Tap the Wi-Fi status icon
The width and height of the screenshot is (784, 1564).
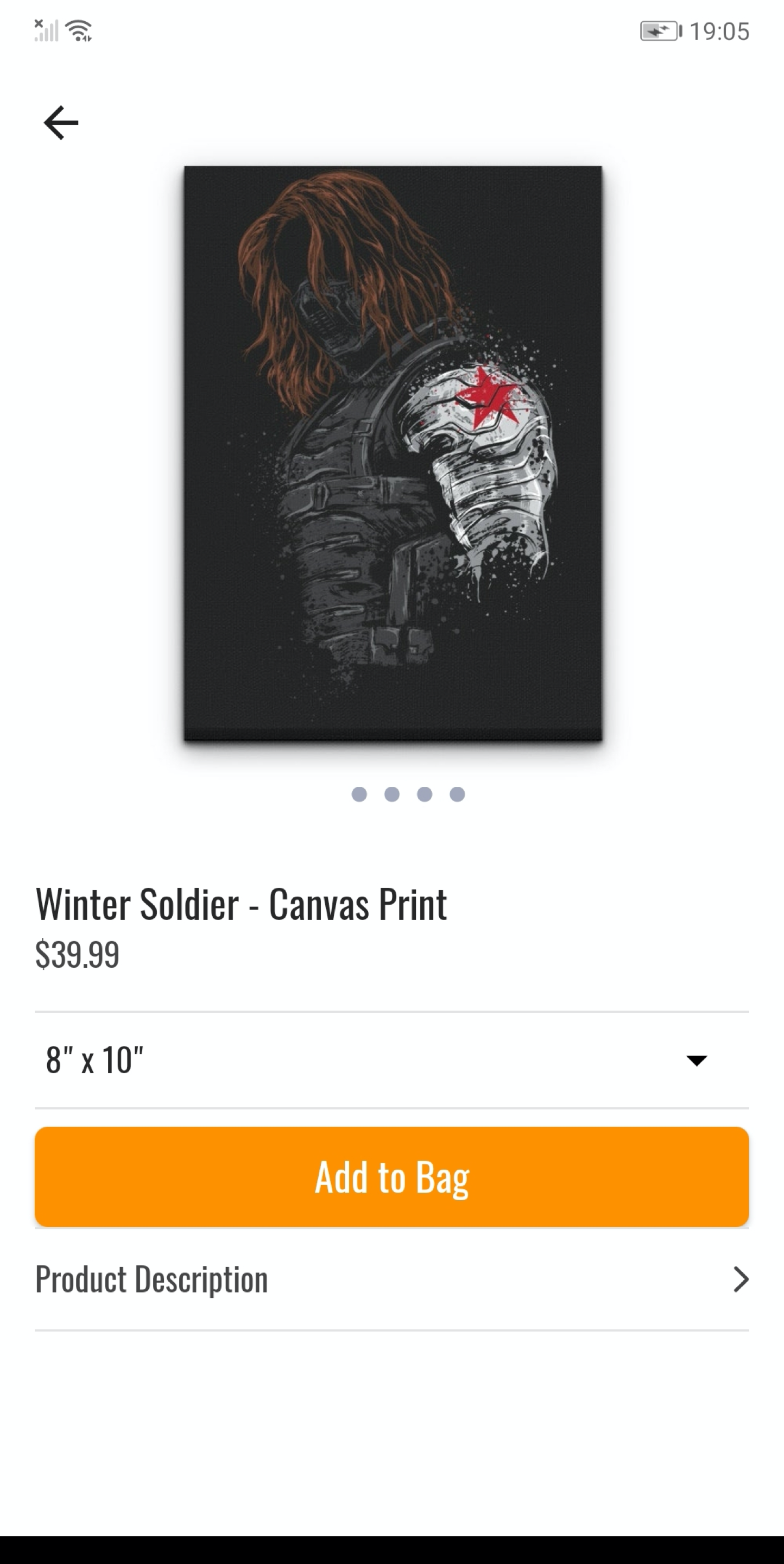pos(79,30)
